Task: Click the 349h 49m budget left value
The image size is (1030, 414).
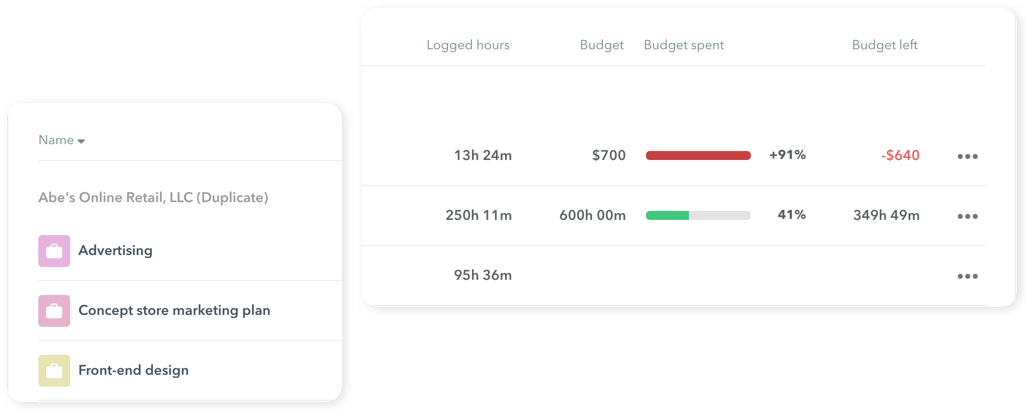Action: coord(886,215)
